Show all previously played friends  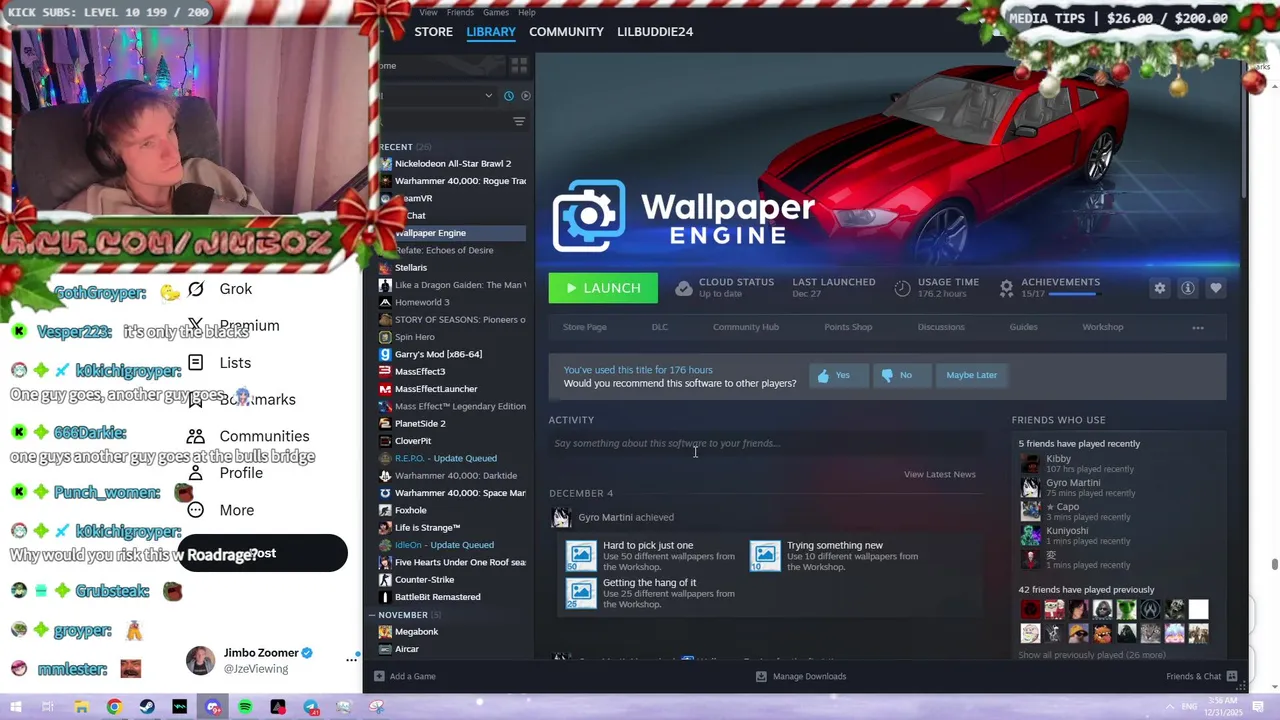[1092, 655]
